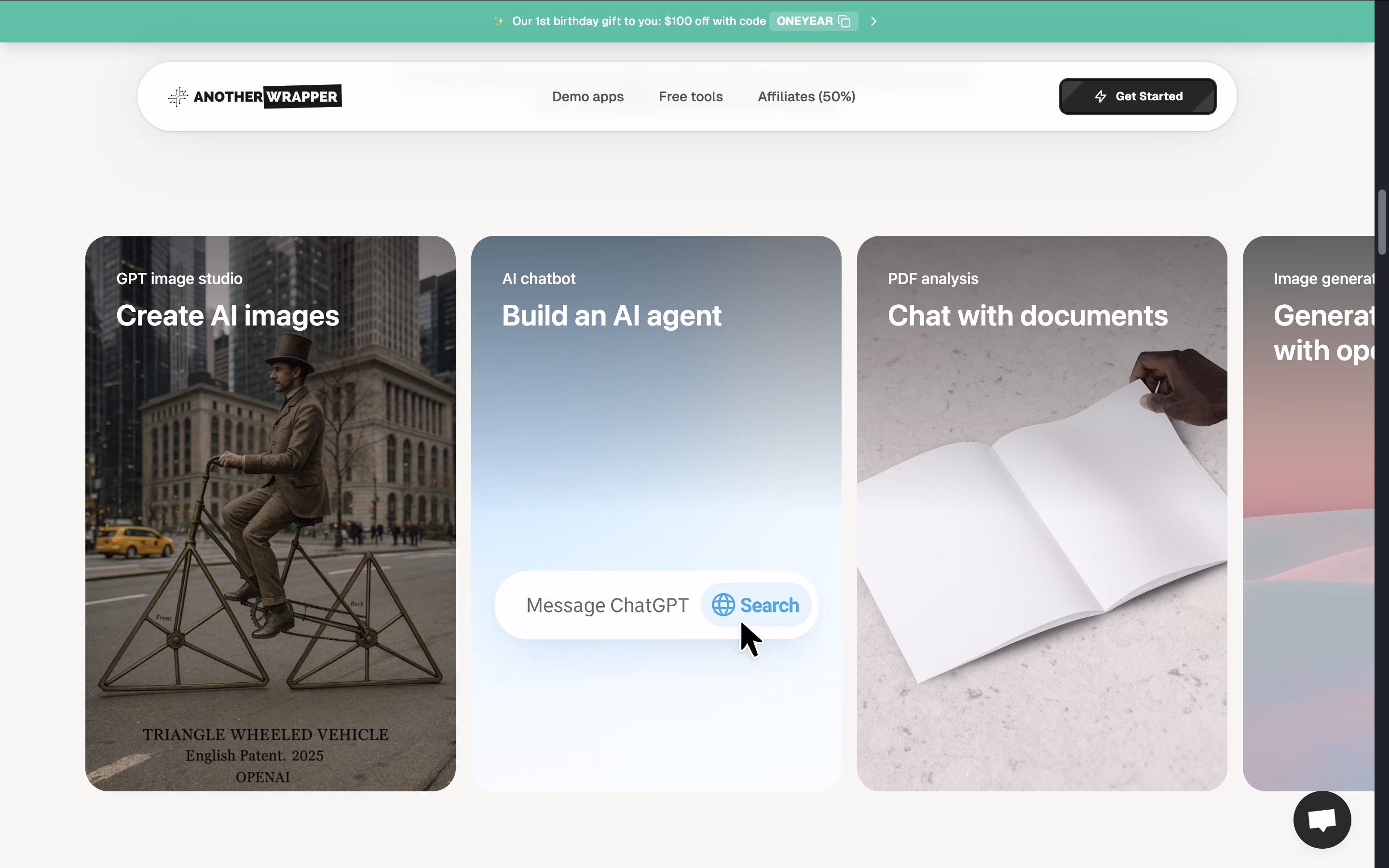Click the lightning bolt on Get Started
Viewport: 1389px width, 868px height.
[1100, 96]
